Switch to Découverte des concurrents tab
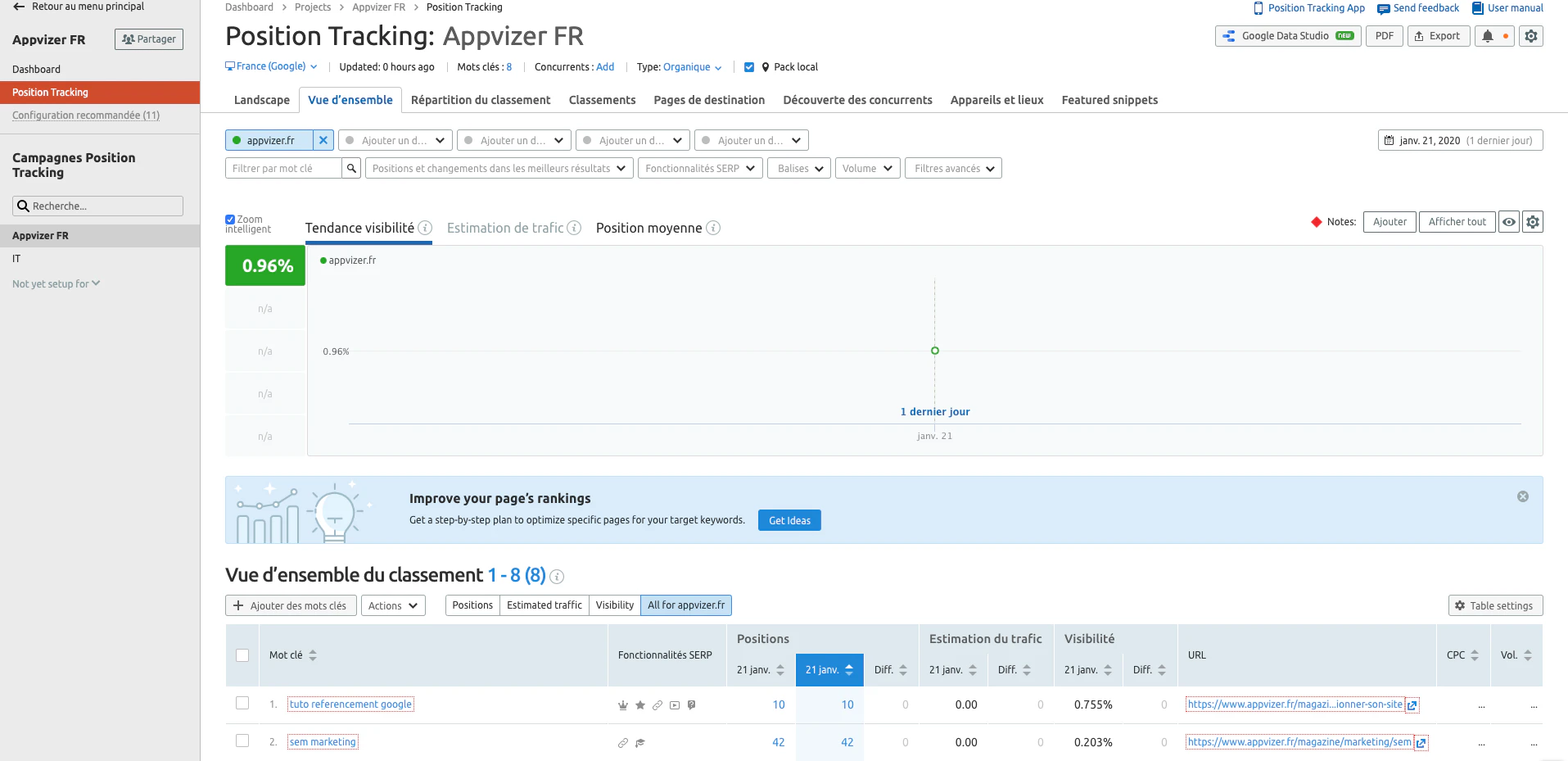1568x761 pixels. 857,100
